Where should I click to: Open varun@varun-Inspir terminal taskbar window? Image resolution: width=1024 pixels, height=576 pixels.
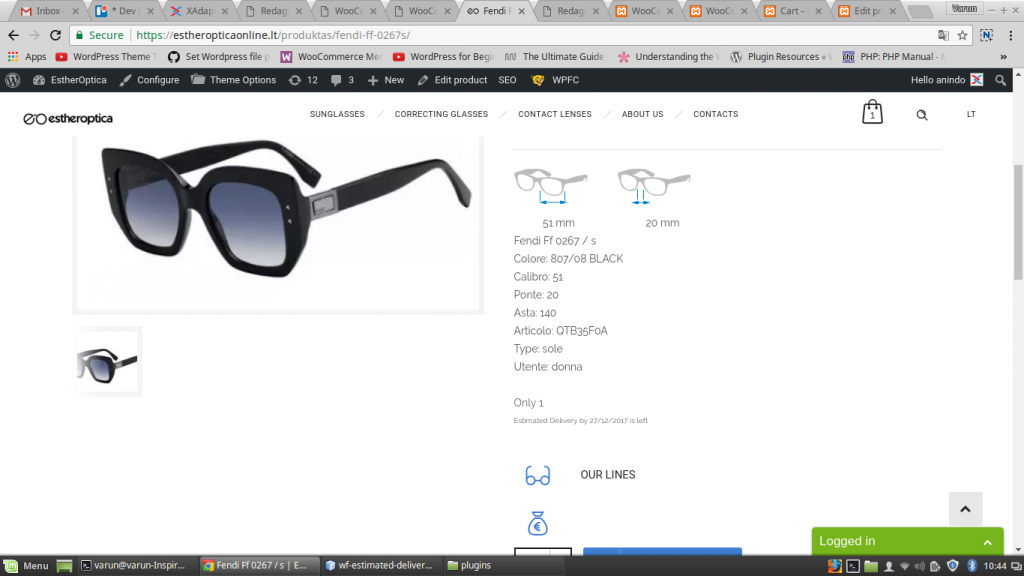(133, 566)
